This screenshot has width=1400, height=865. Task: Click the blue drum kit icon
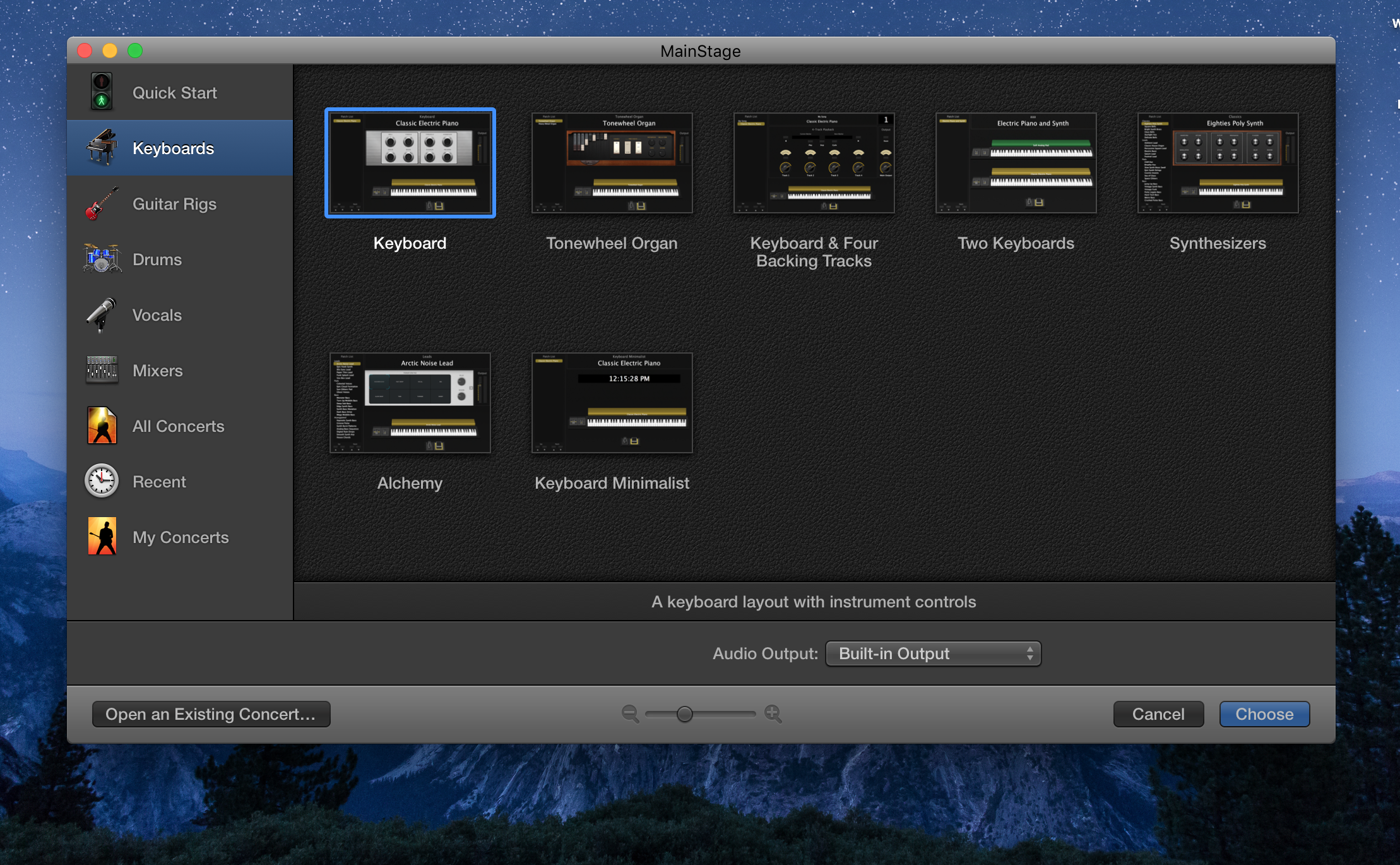[101, 259]
